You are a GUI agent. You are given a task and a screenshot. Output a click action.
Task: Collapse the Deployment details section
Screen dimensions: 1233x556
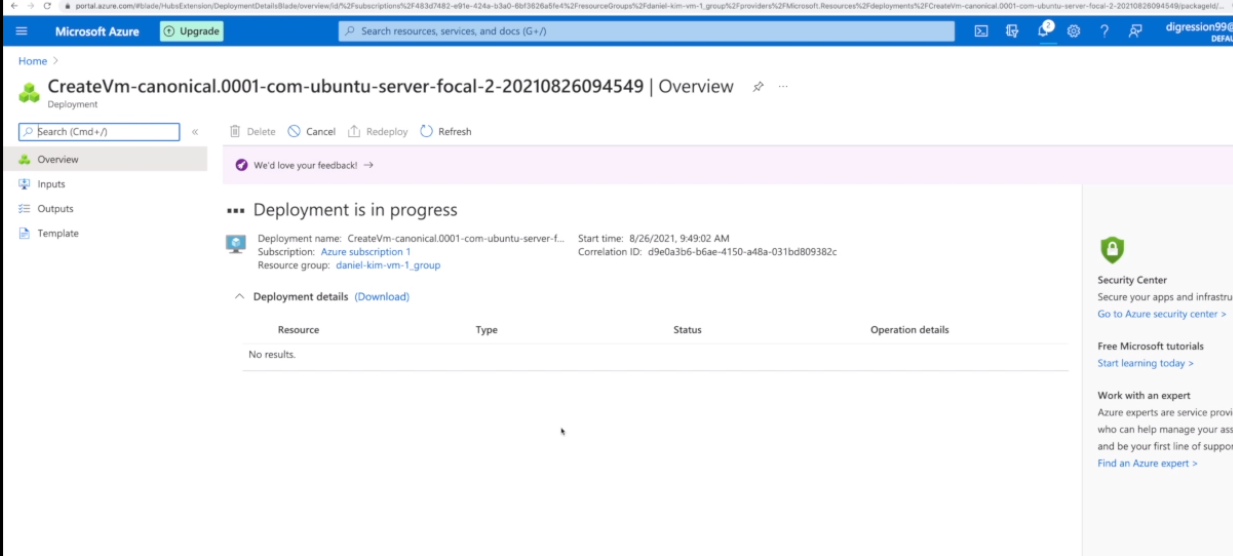239,297
